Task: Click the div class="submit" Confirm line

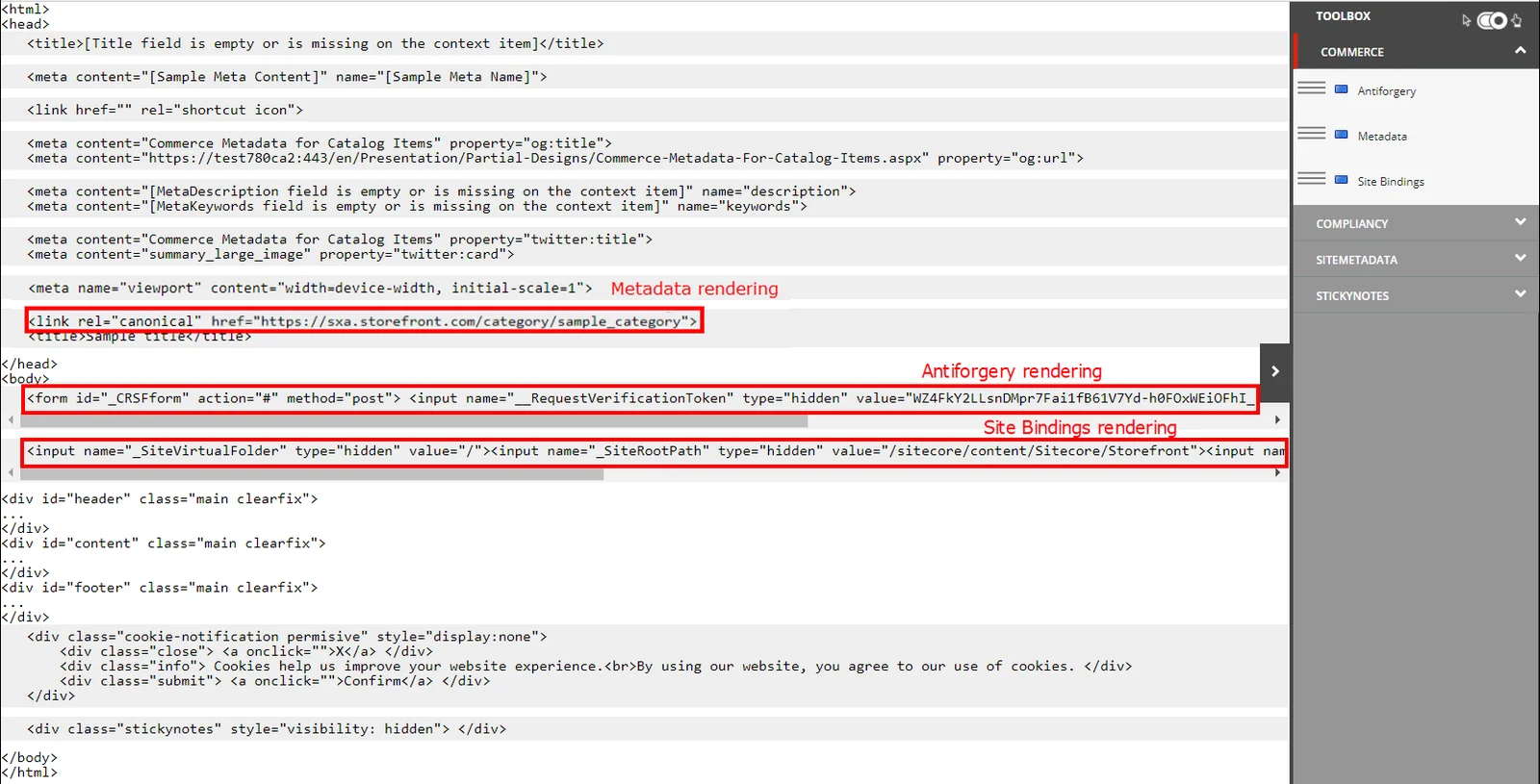Action: coord(274,681)
